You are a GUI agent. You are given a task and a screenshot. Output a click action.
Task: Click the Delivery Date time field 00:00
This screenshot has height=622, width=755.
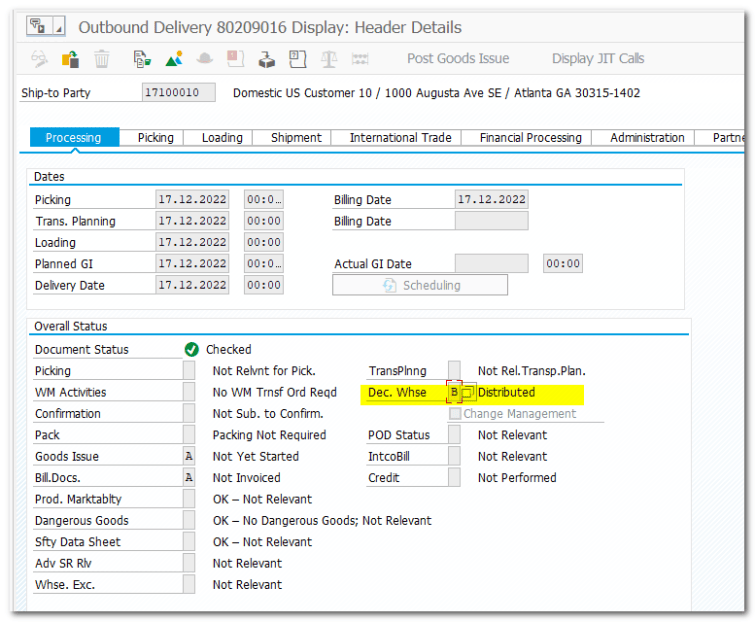pos(264,285)
